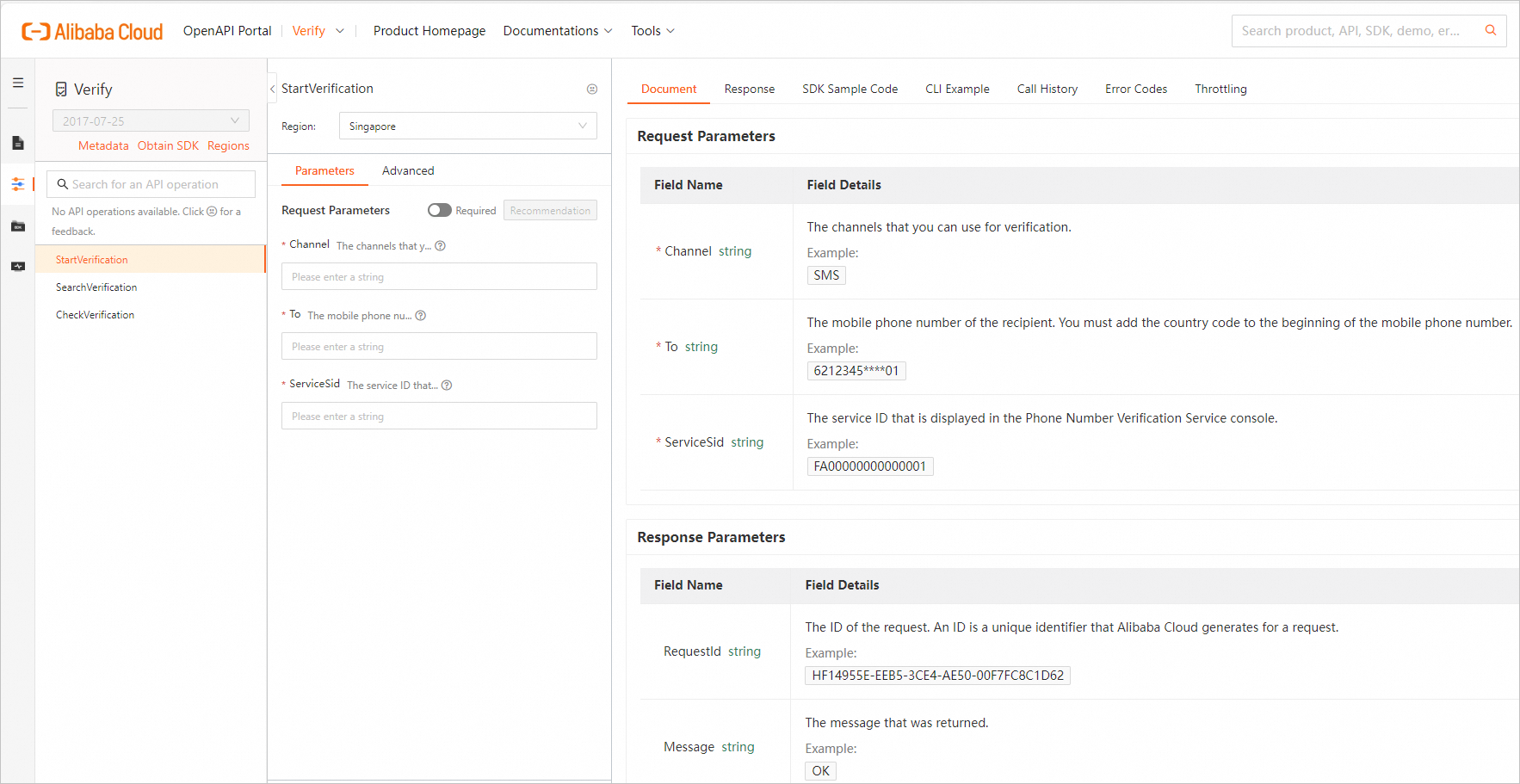Click the document icon in left sidebar
This screenshot has width=1520, height=784.
pos(18,143)
